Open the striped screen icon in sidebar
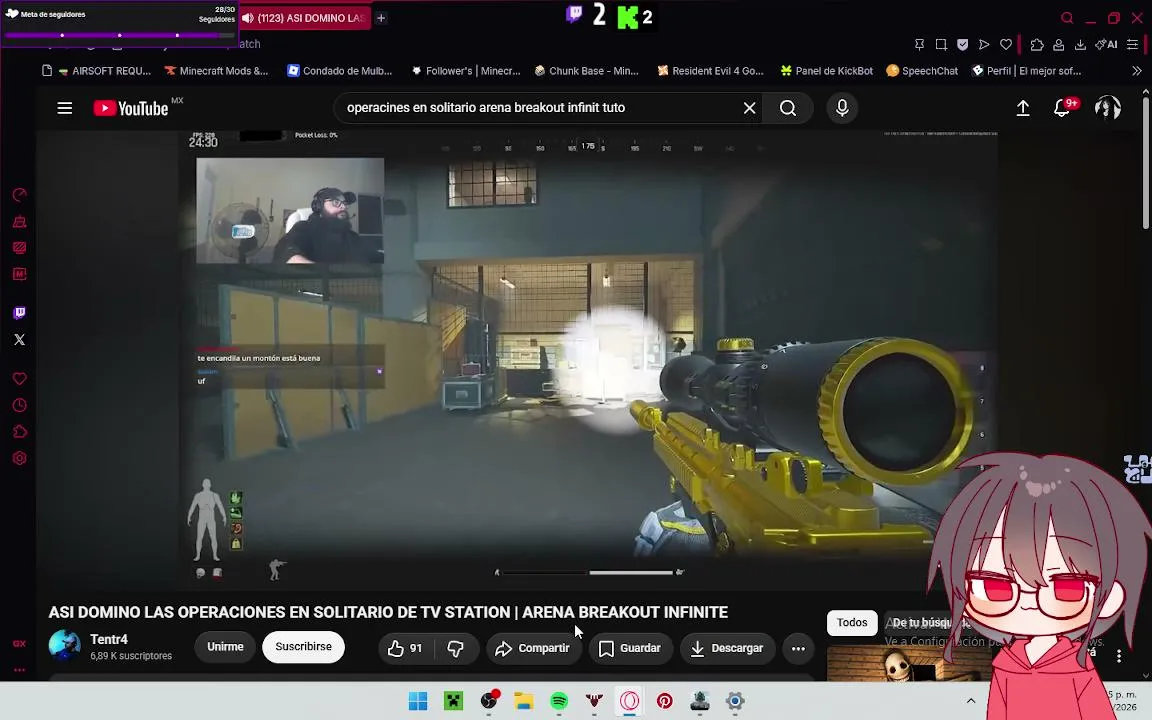 click(20, 248)
